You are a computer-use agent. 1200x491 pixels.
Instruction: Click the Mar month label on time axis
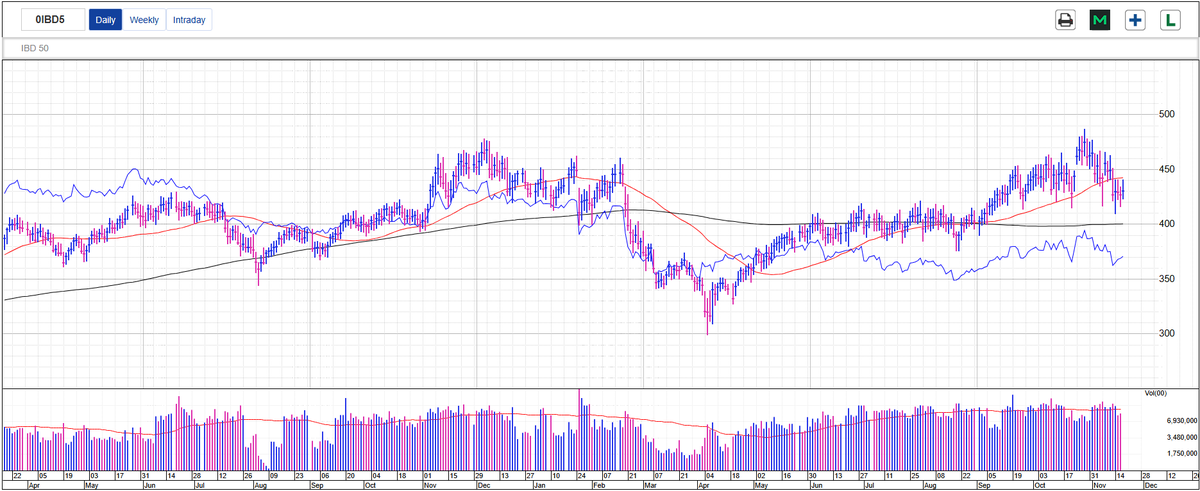point(651,485)
